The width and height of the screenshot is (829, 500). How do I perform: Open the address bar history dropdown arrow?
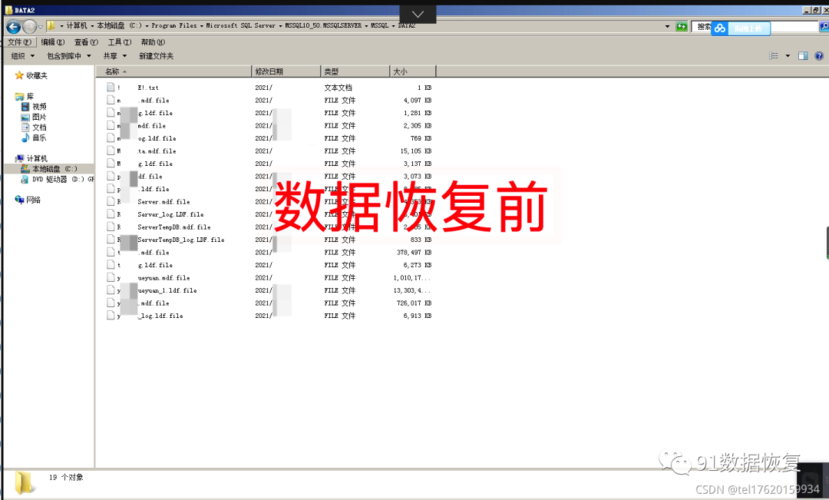667,26
